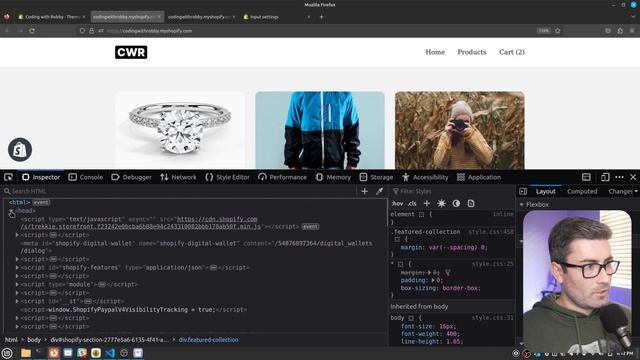Open the sidebar tabs overflow dropdown
Viewport: 640px width, 360px height.
636,191
